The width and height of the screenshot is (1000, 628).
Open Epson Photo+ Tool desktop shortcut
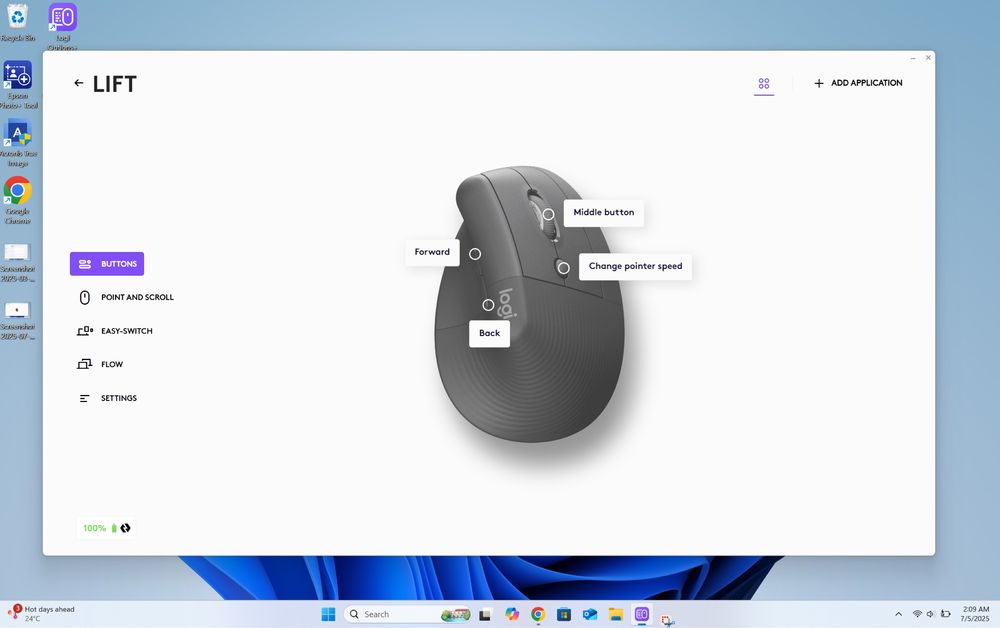point(18,84)
